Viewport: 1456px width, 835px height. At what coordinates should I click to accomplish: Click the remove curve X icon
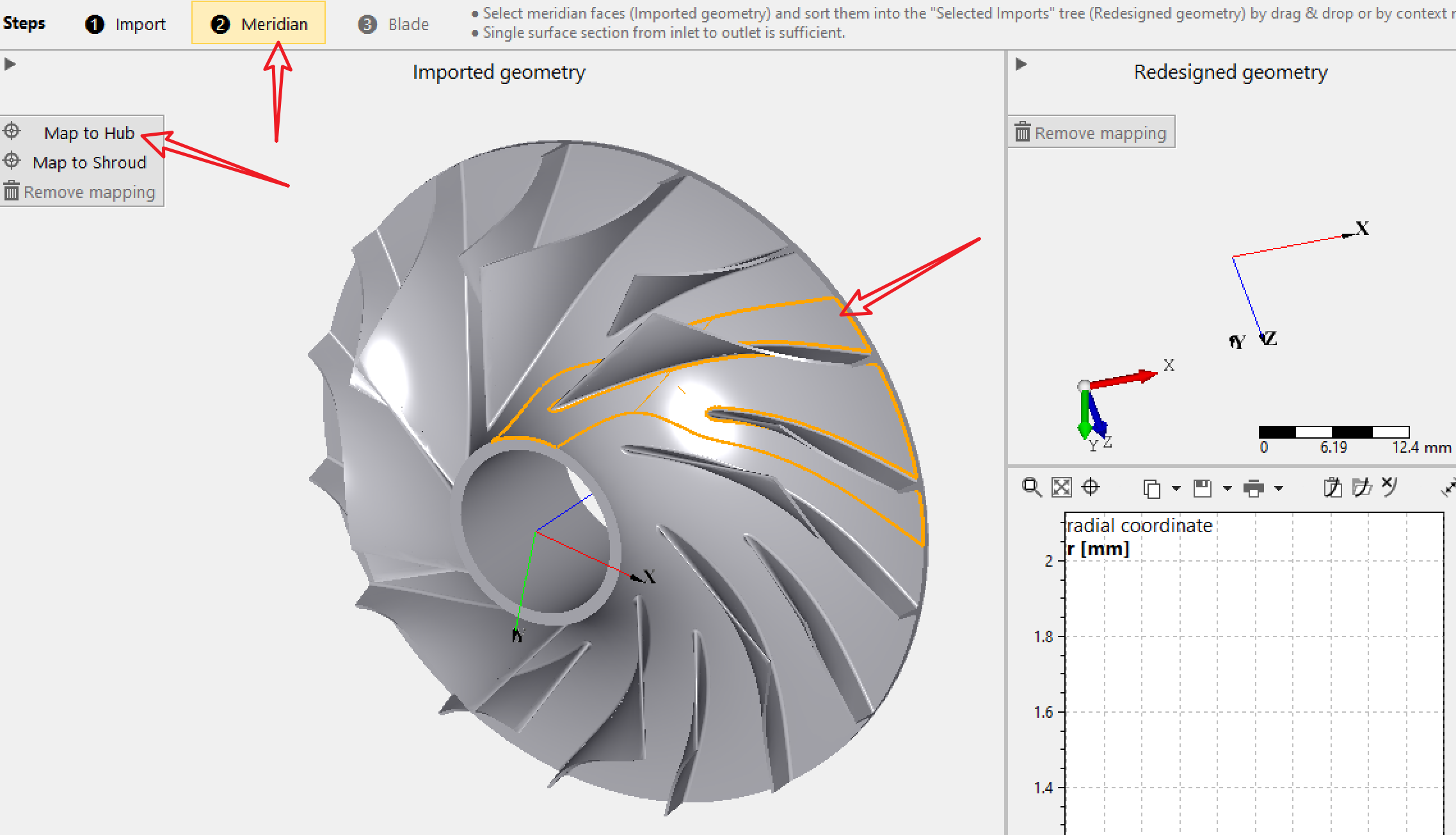tap(1389, 486)
